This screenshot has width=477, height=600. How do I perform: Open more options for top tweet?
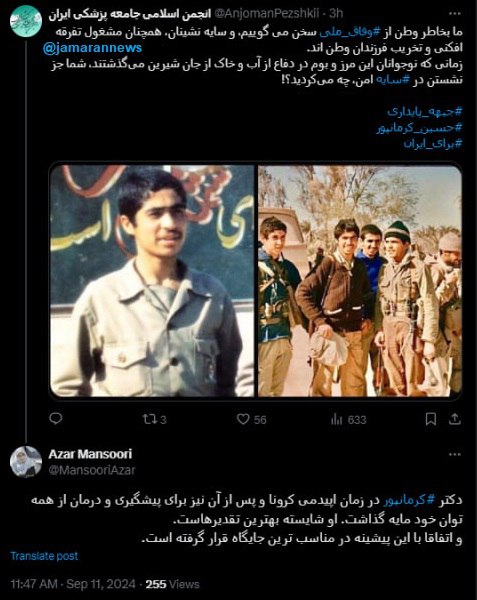click(x=454, y=14)
